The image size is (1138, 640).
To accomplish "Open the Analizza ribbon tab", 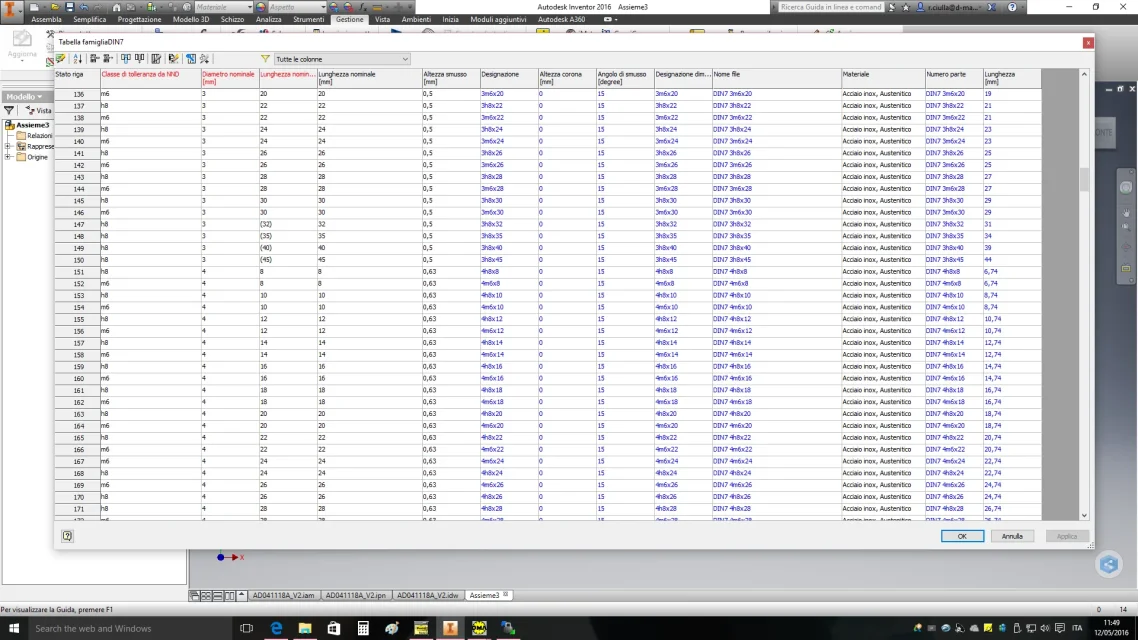I will 269,20.
